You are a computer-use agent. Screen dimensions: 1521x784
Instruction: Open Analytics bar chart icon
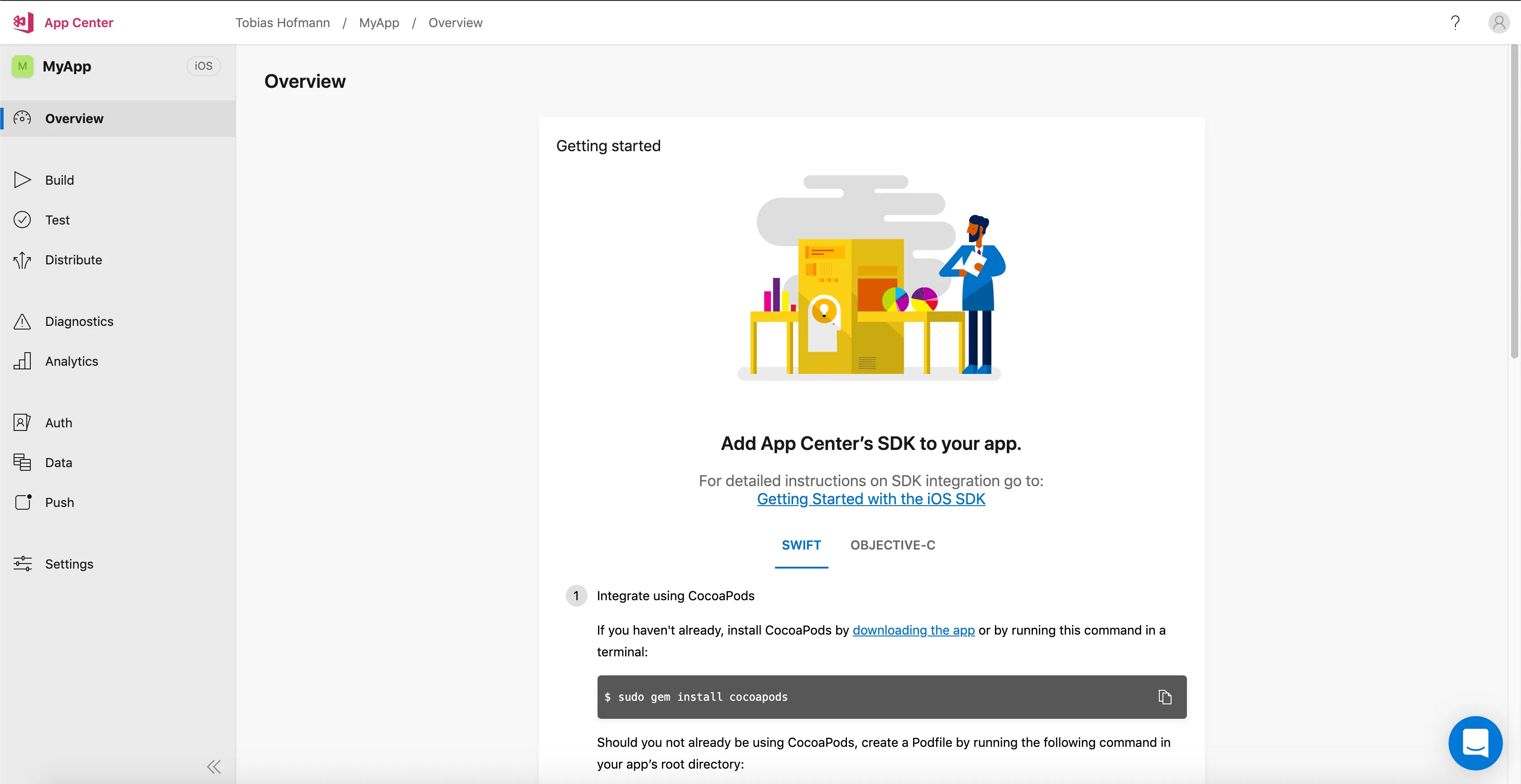(23, 361)
